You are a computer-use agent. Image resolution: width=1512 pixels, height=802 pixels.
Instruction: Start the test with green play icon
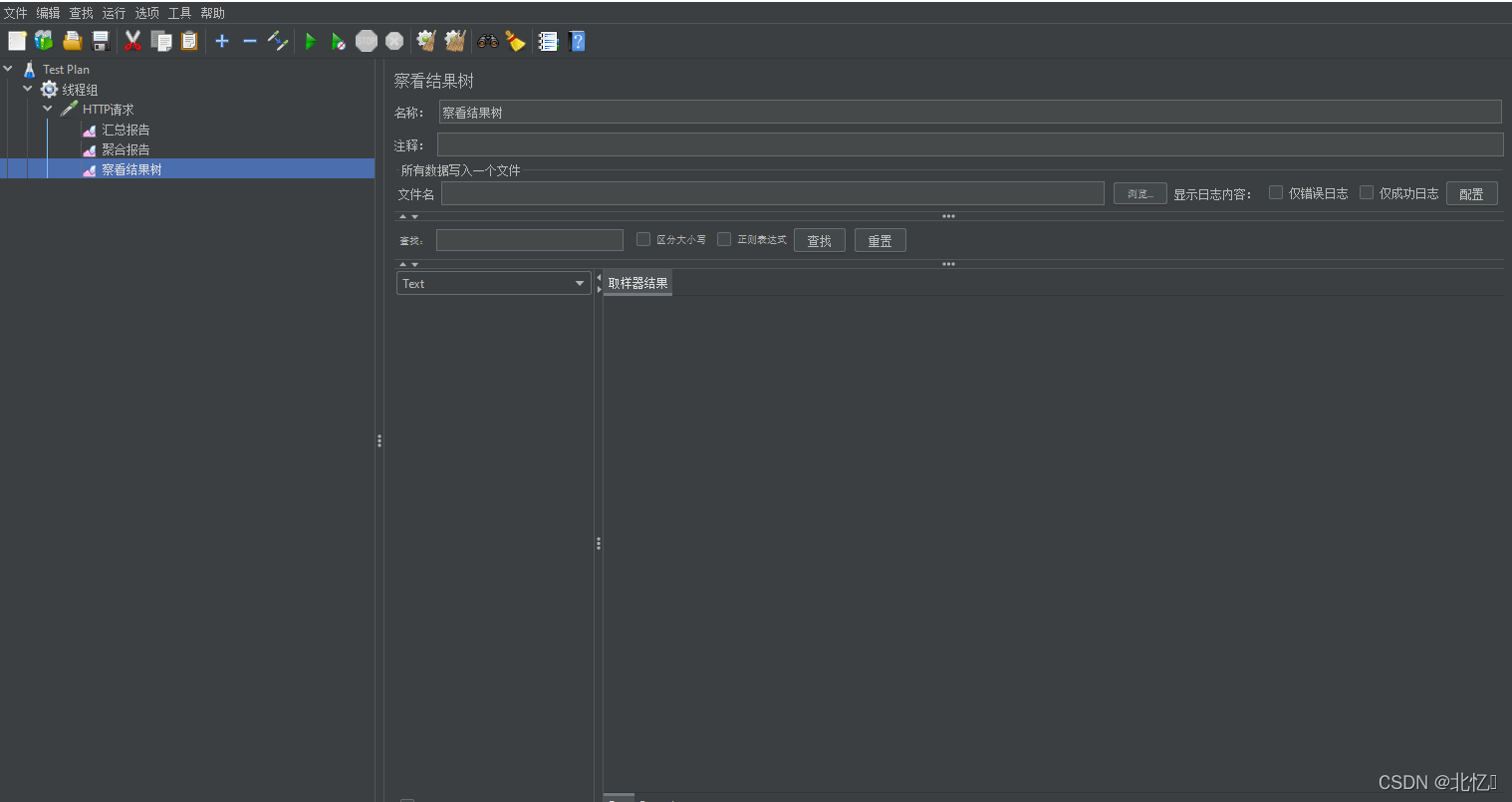coord(311,41)
